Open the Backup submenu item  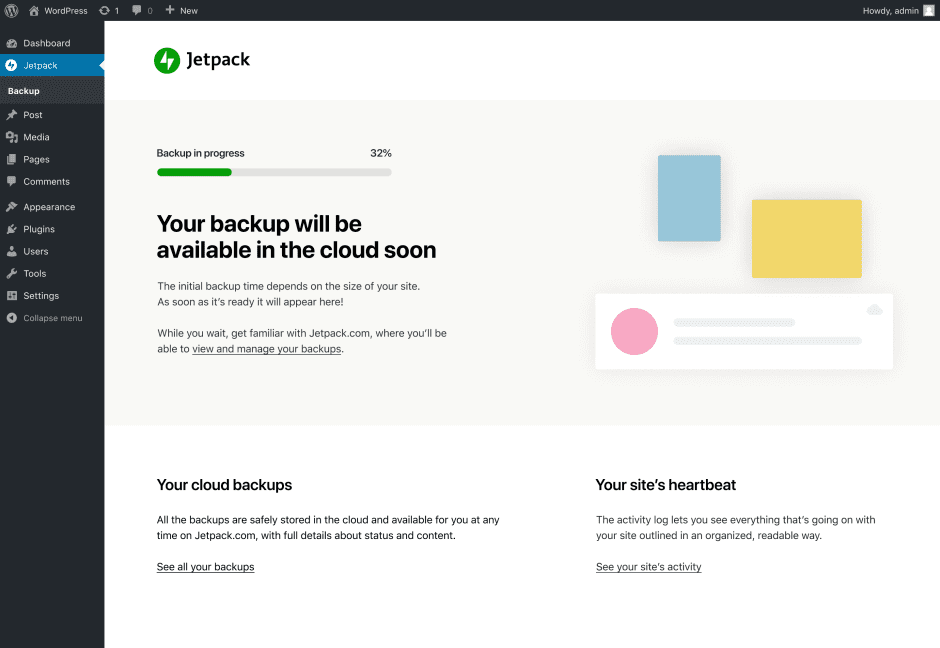[x=52, y=91]
